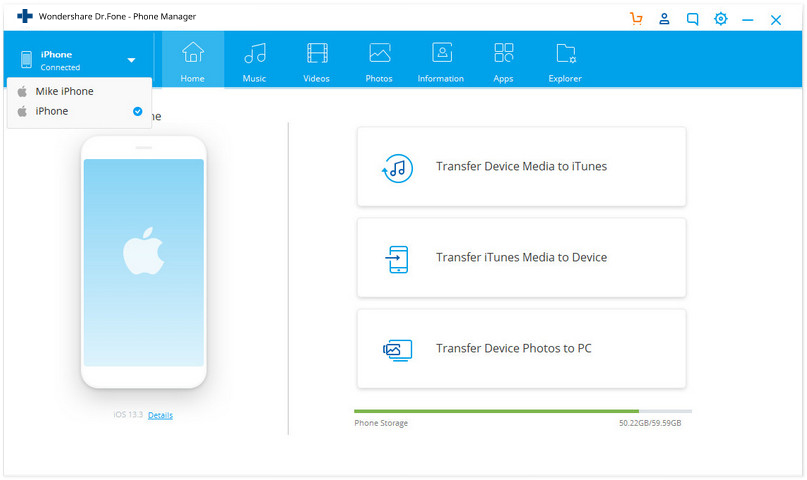Switch to the Home tab

[192, 60]
